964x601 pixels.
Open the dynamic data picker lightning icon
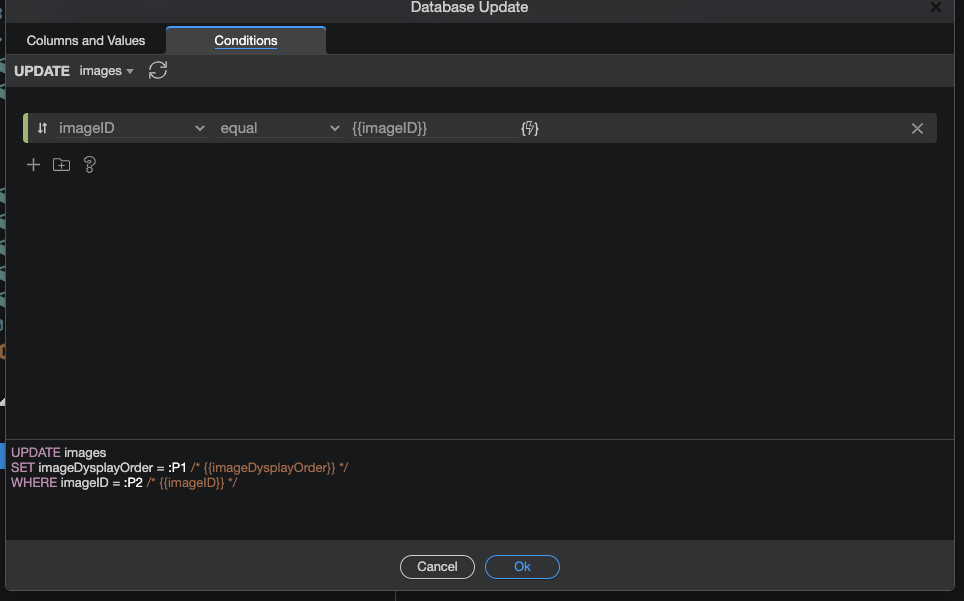529,128
